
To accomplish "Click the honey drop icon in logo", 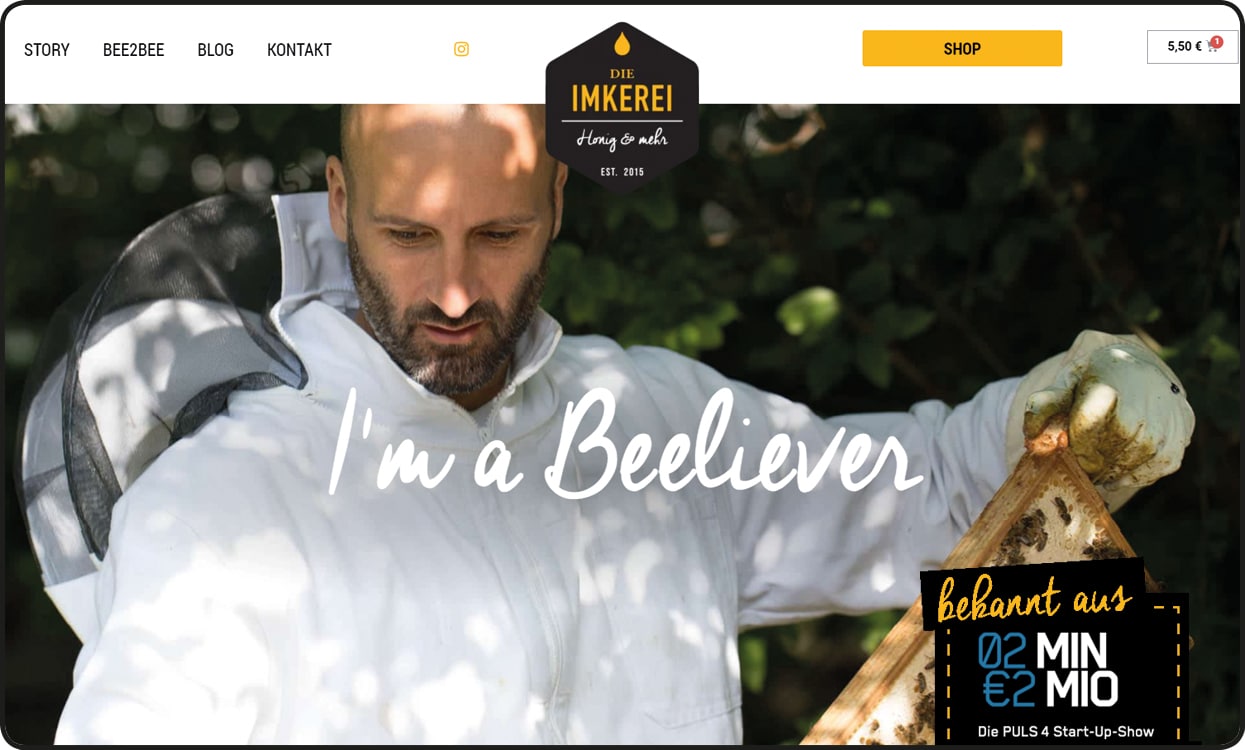I will click(622, 44).
